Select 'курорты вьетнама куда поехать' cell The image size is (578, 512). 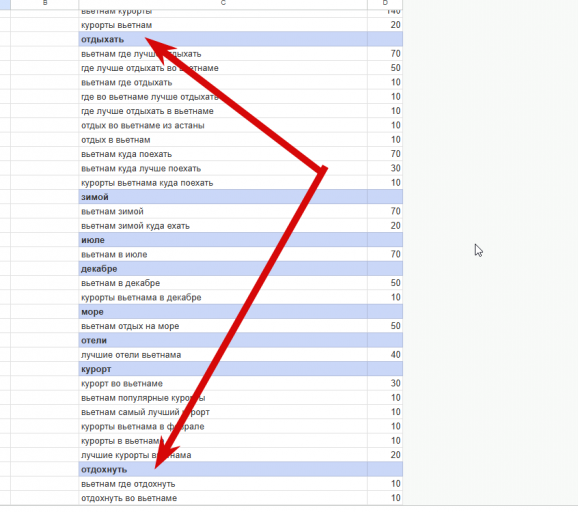tap(223, 183)
